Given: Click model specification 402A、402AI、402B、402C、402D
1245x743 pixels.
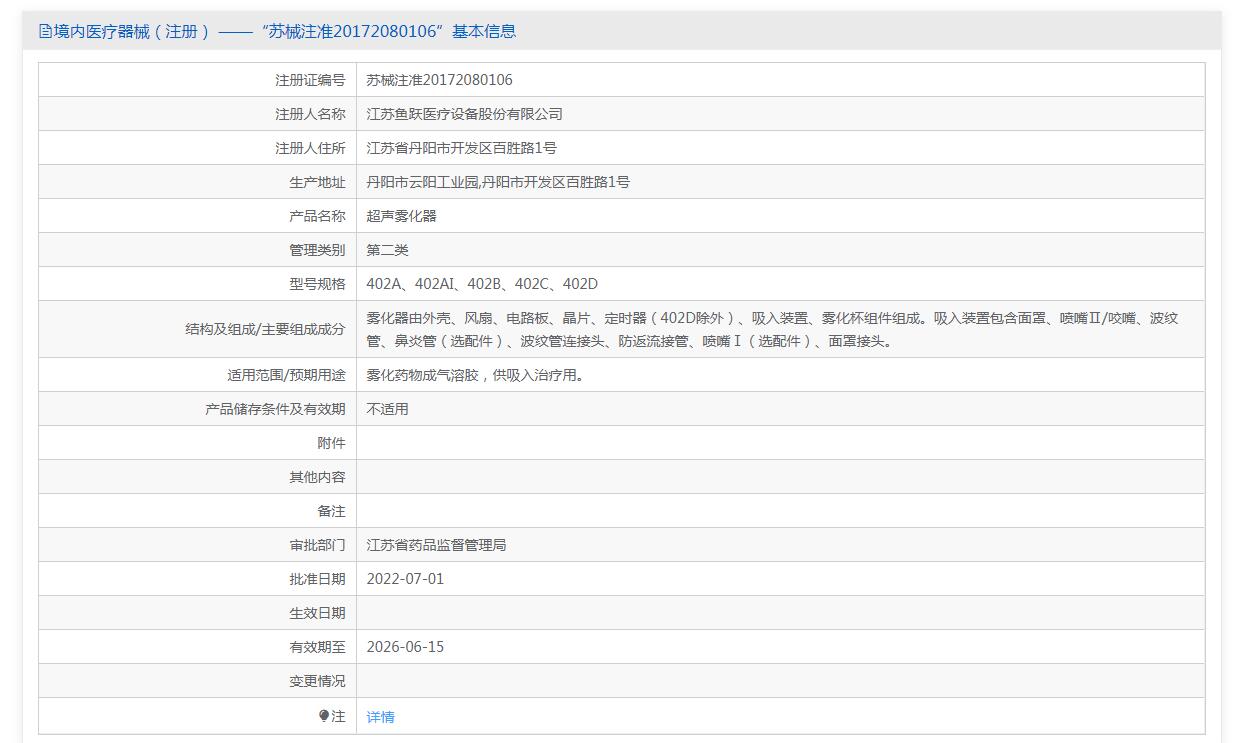Looking at the screenshot, I should point(482,284).
